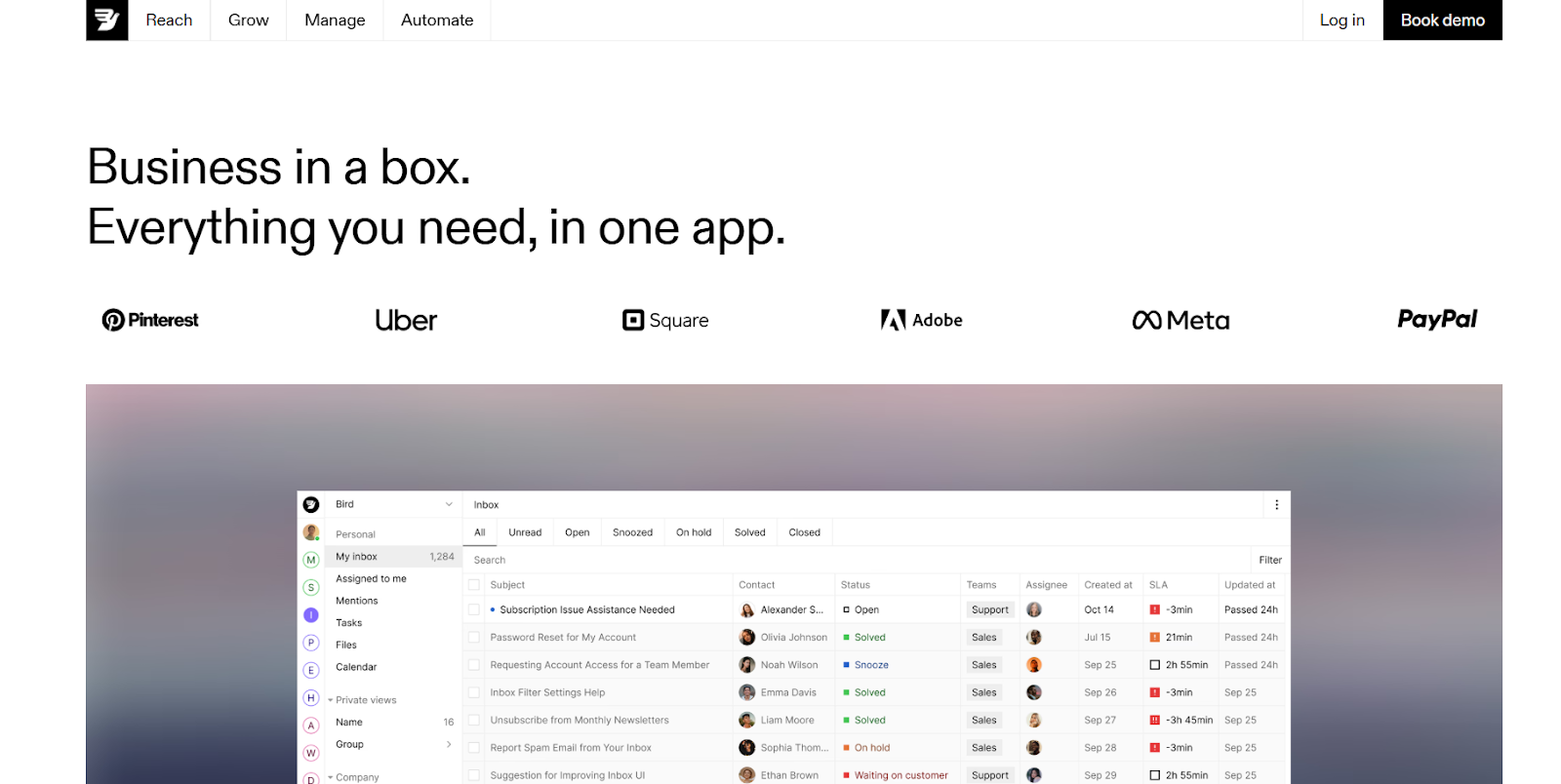Image resolution: width=1561 pixels, height=784 pixels.
Task: Expand the Bird workspace dropdown chevron
Action: pyautogui.click(x=449, y=504)
